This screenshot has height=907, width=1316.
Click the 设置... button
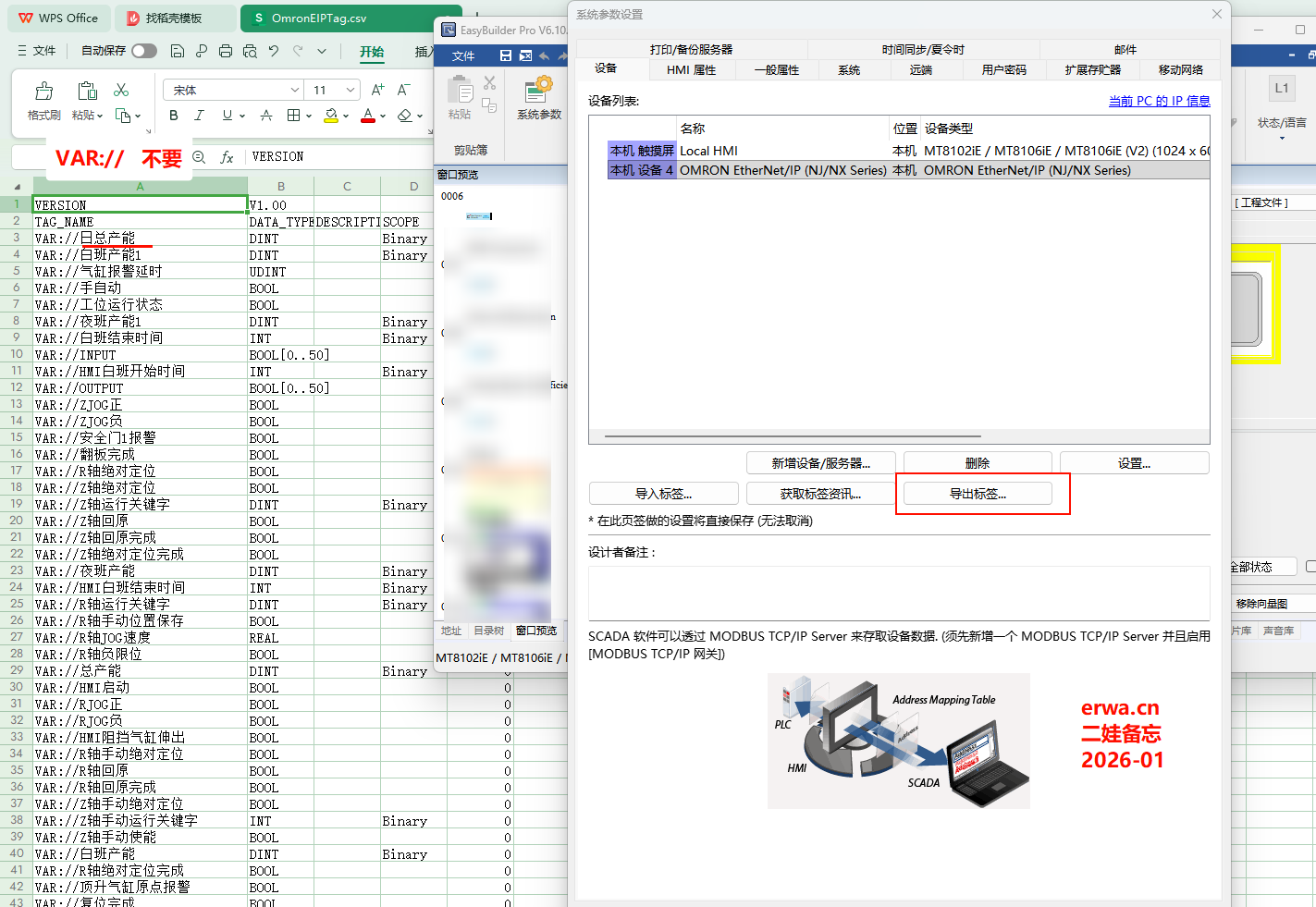[1135, 463]
